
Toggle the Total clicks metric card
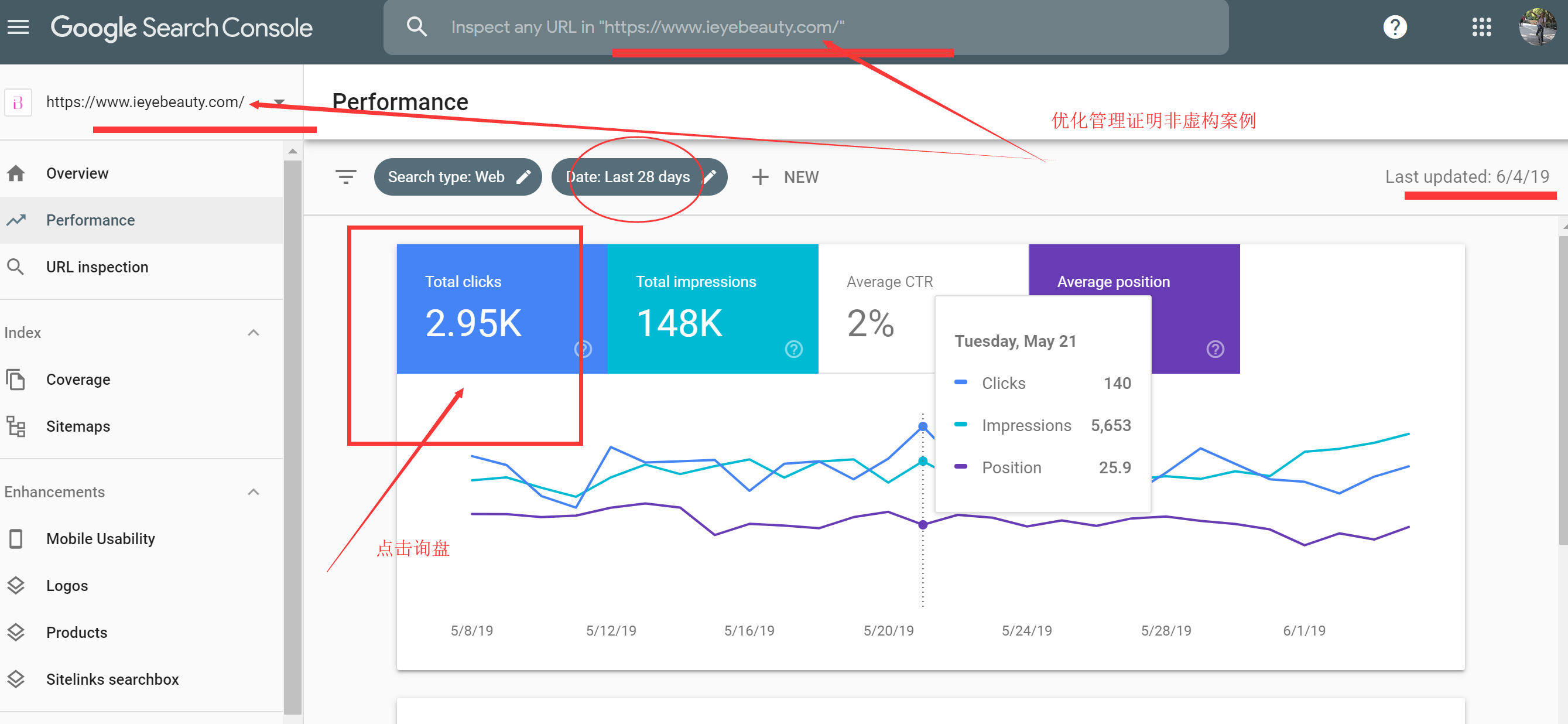502,309
